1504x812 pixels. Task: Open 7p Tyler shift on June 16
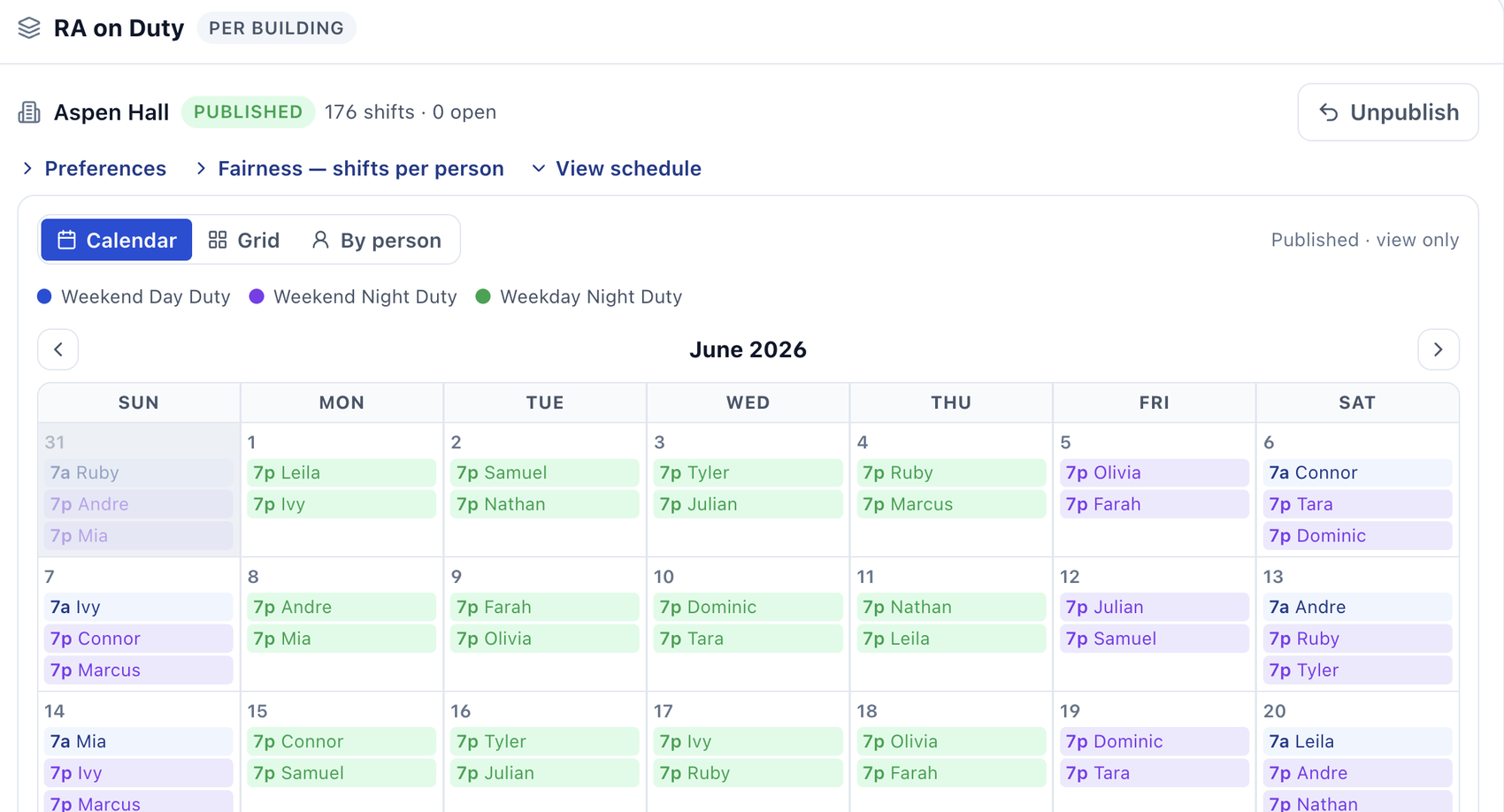pyautogui.click(x=545, y=741)
